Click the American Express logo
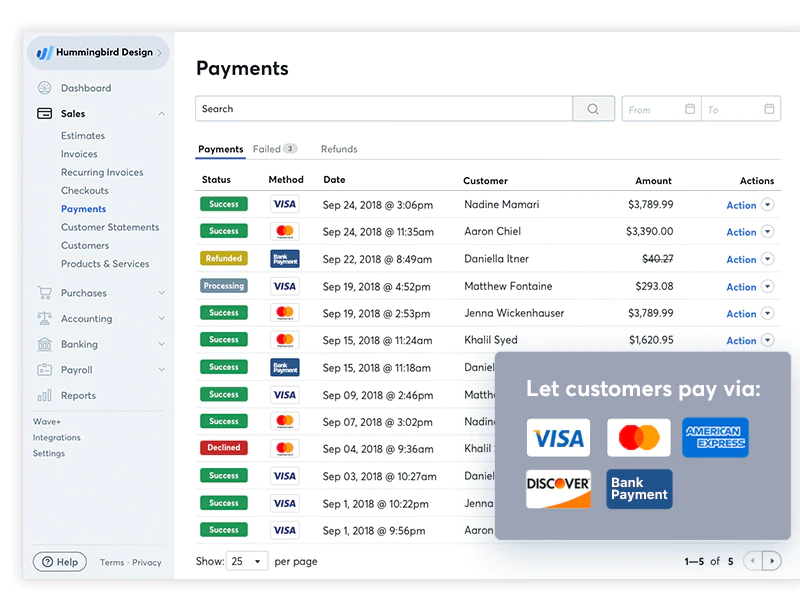Viewport: 800px width, 600px height. 715,438
